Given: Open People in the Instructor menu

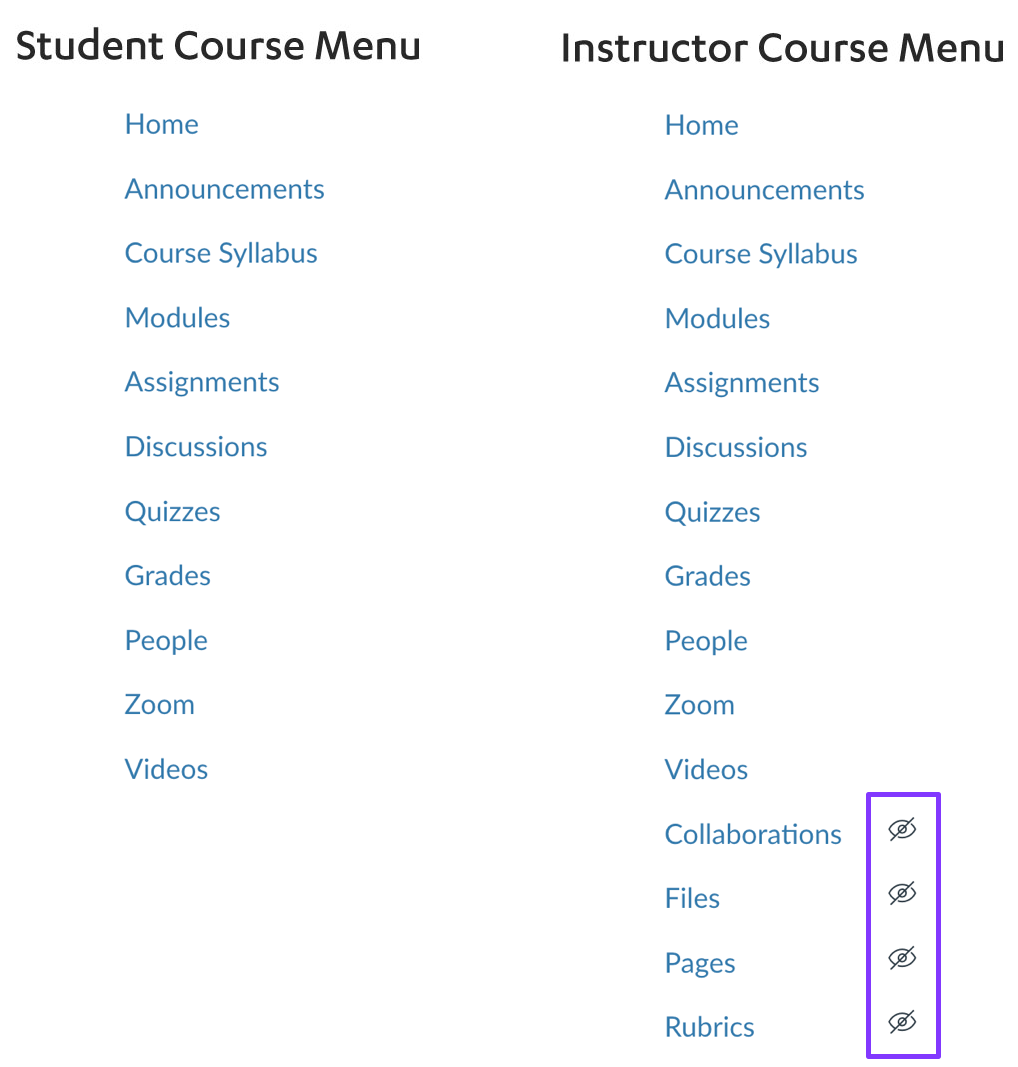Looking at the screenshot, I should tap(706, 640).
